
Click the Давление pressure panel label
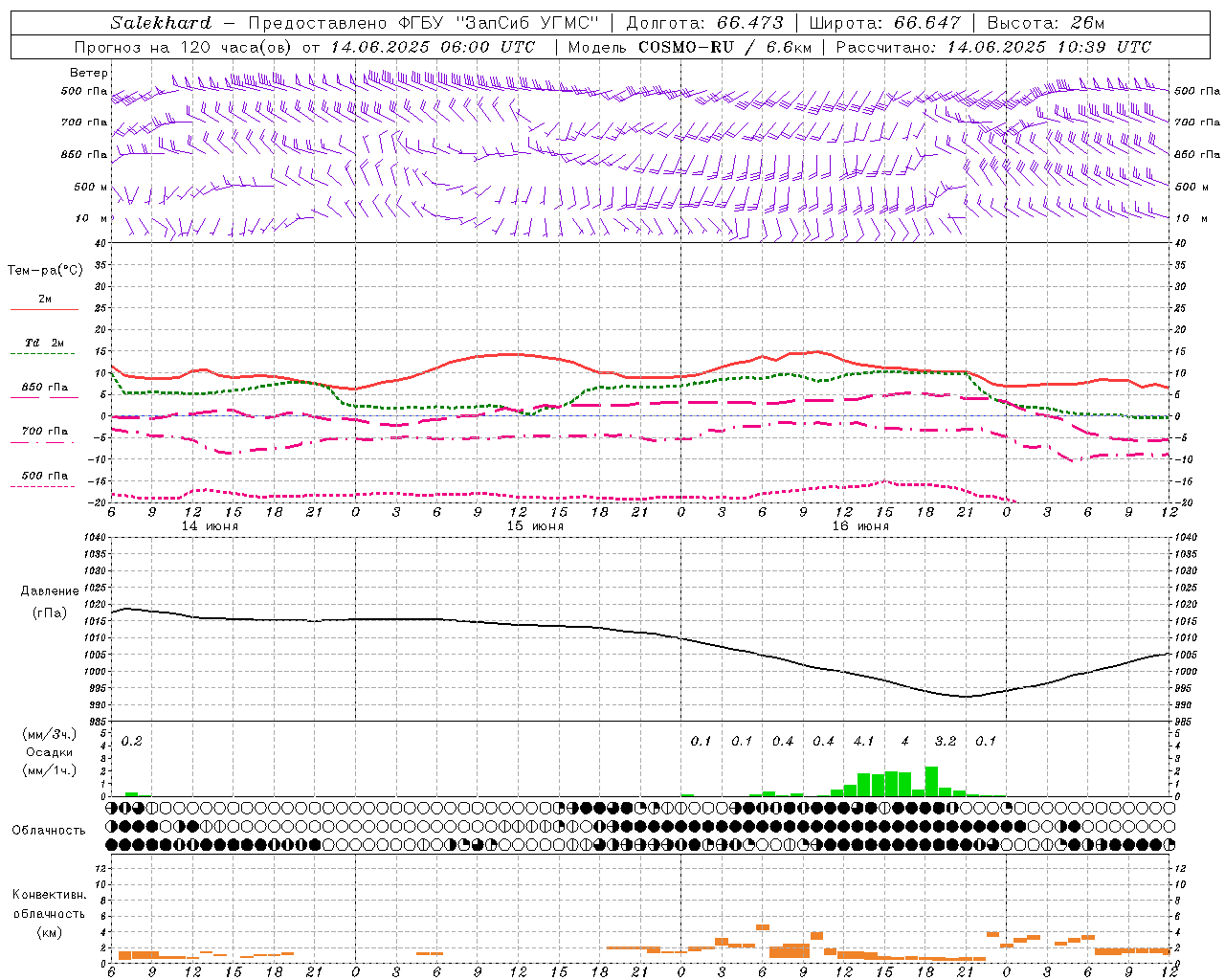click(x=50, y=591)
